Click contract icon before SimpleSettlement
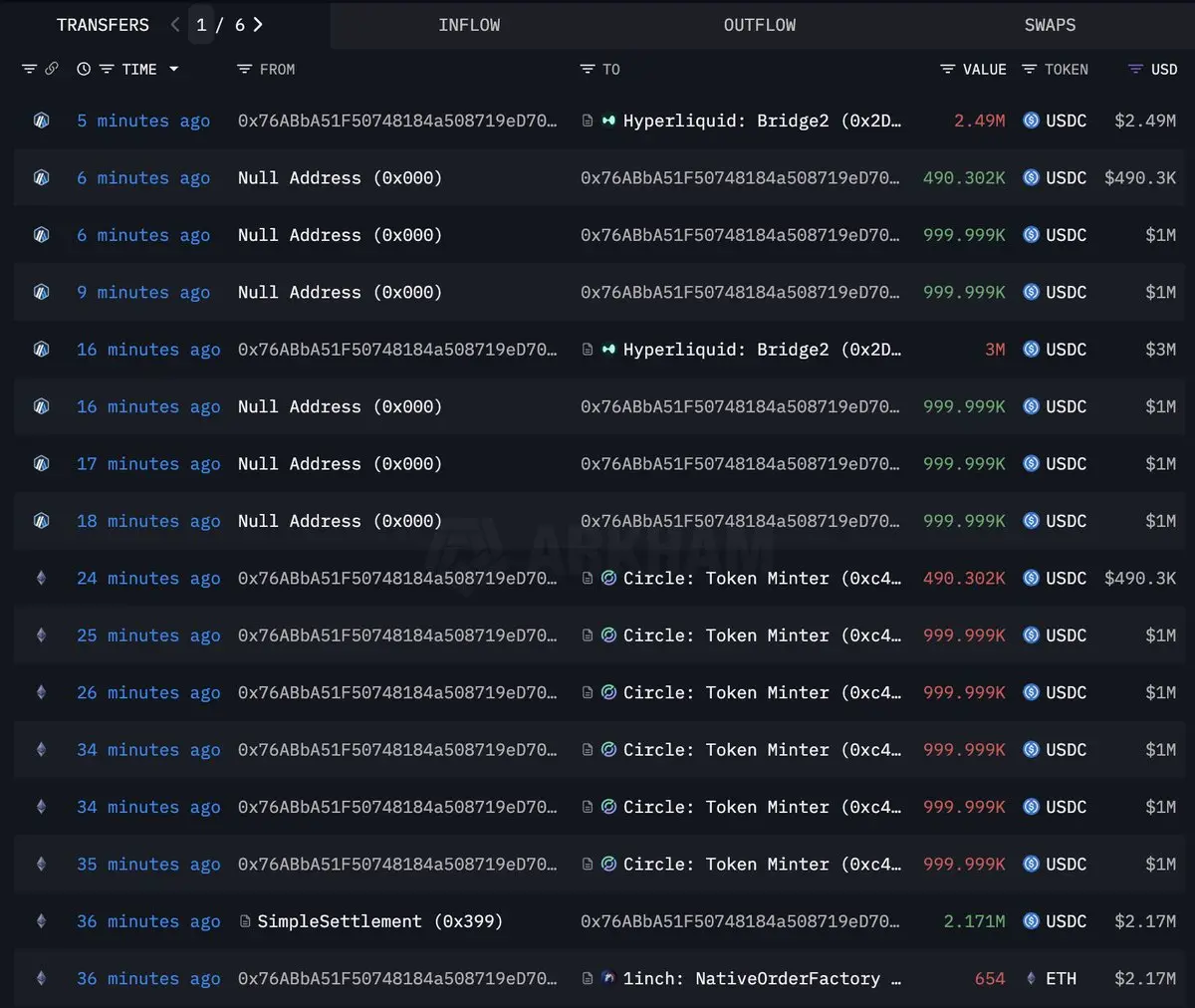 245,921
